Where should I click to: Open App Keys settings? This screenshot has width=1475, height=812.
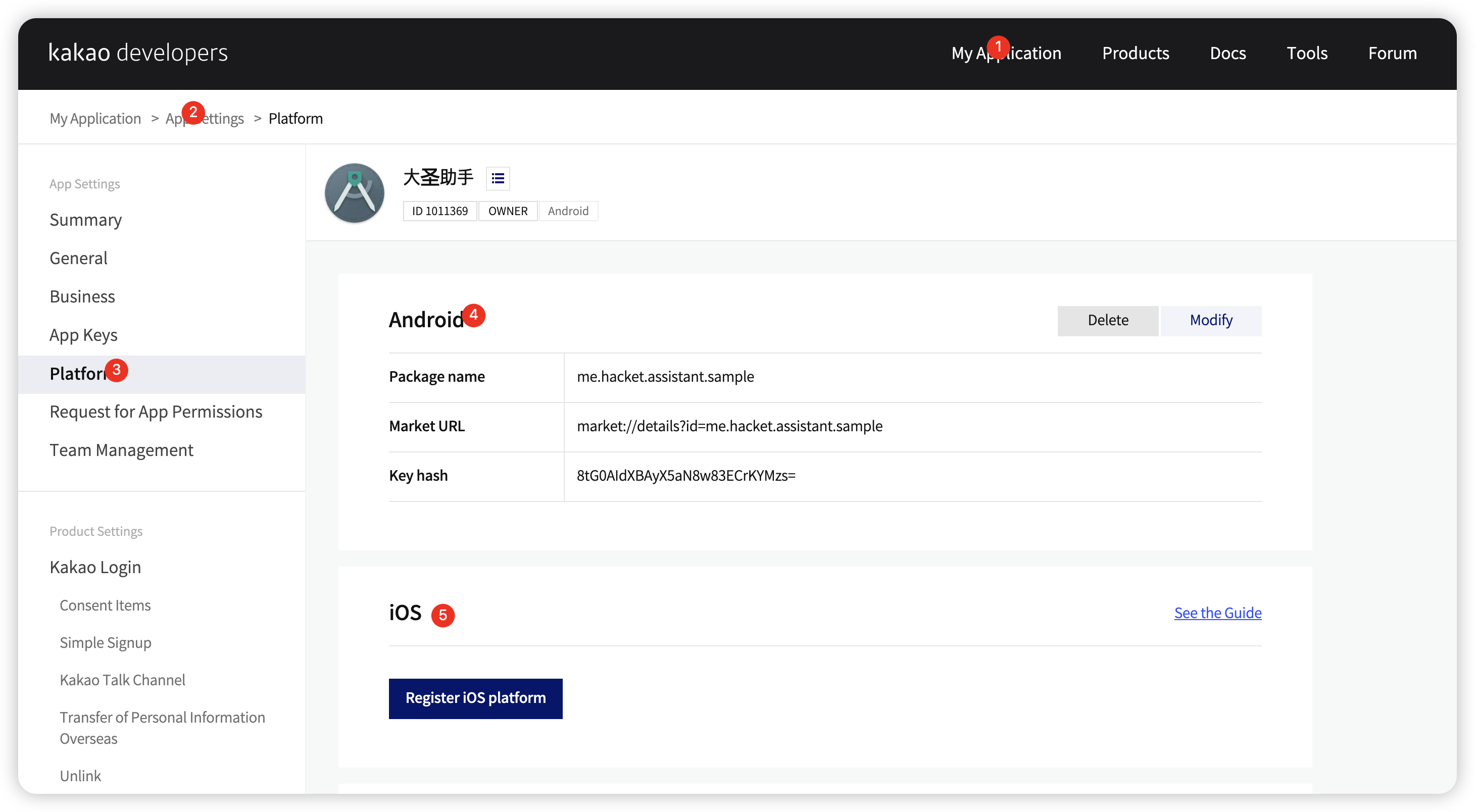(83, 335)
